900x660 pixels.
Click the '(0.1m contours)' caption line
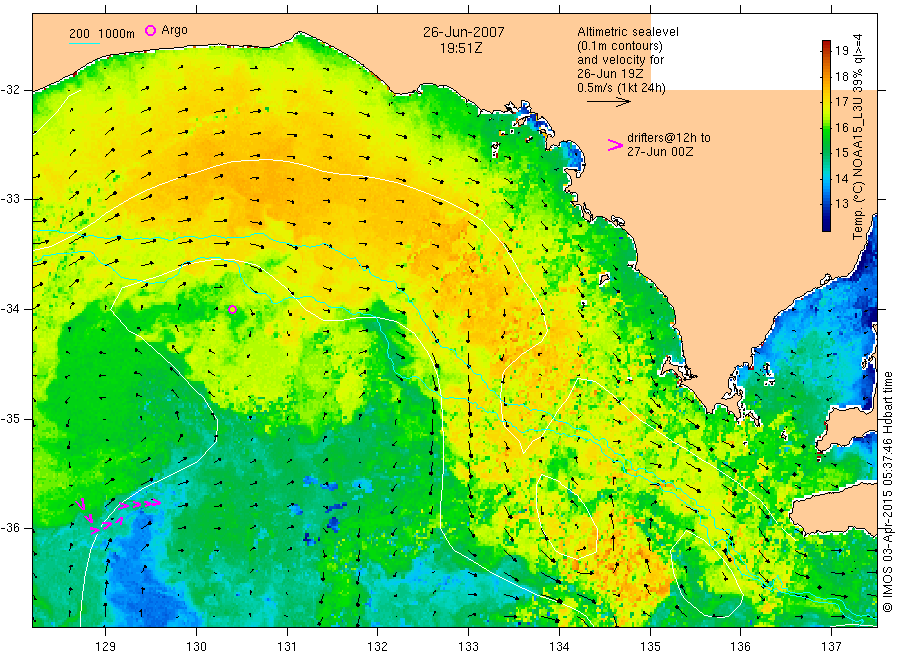coord(620,46)
